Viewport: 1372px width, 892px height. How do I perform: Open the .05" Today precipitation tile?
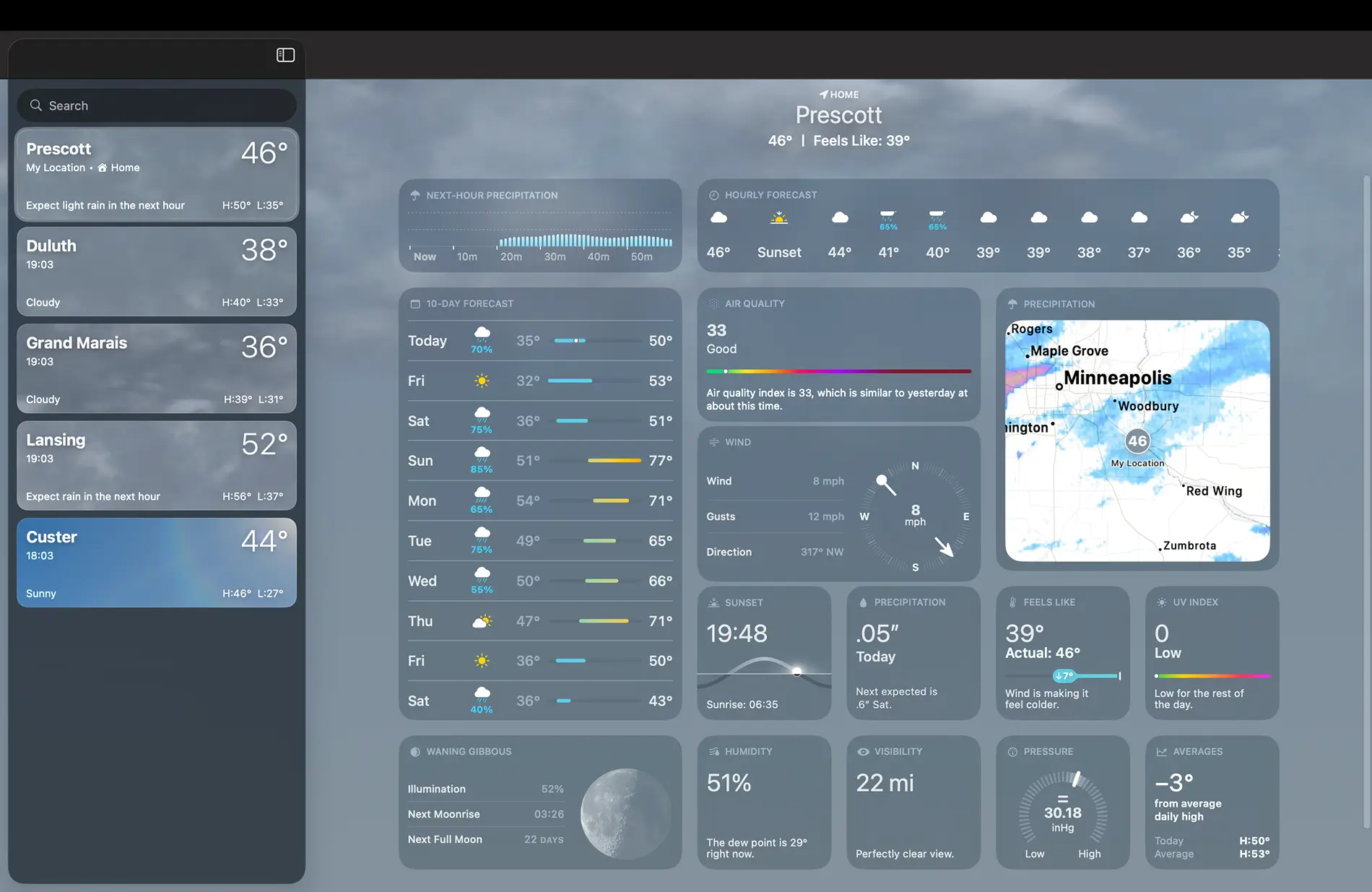[913, 653]
